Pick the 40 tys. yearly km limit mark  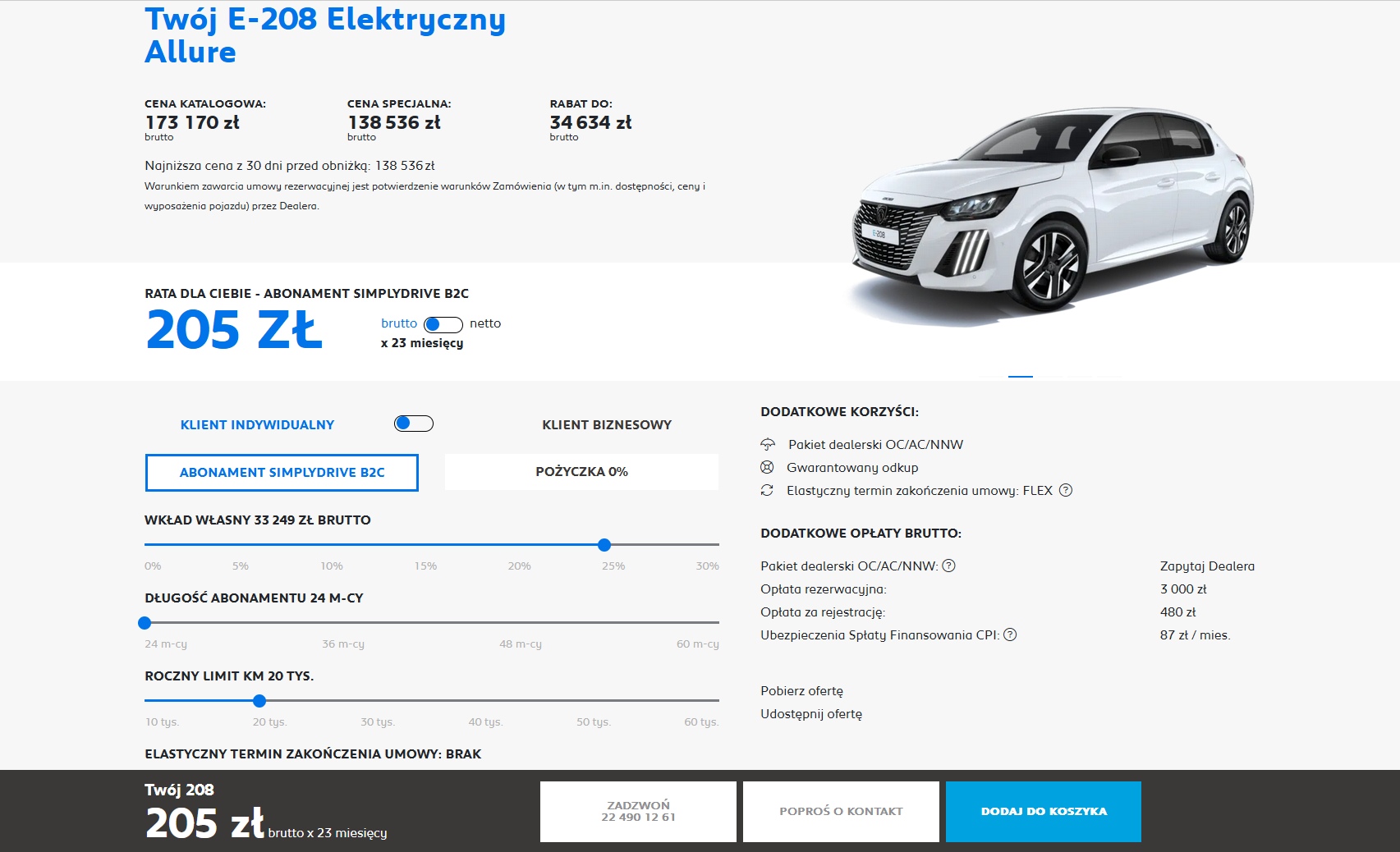click(x=485, y=722)
